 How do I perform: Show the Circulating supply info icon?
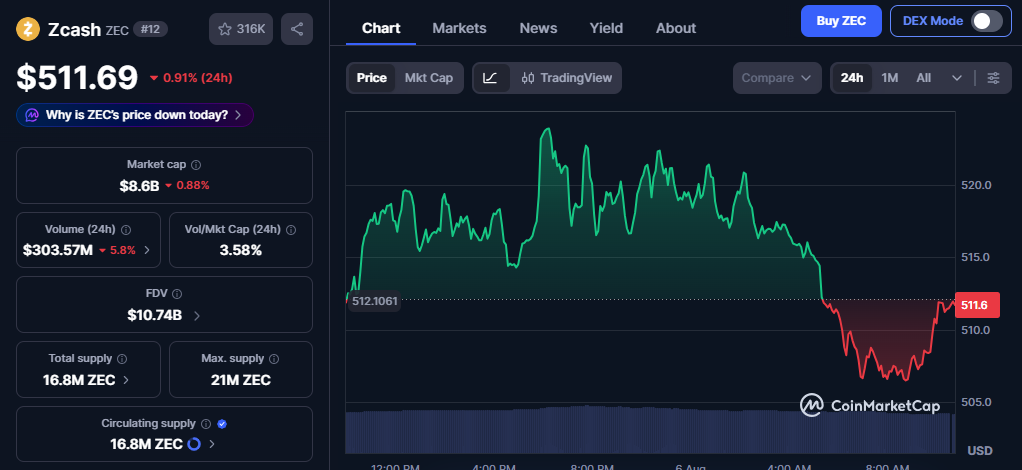point(206,424)
